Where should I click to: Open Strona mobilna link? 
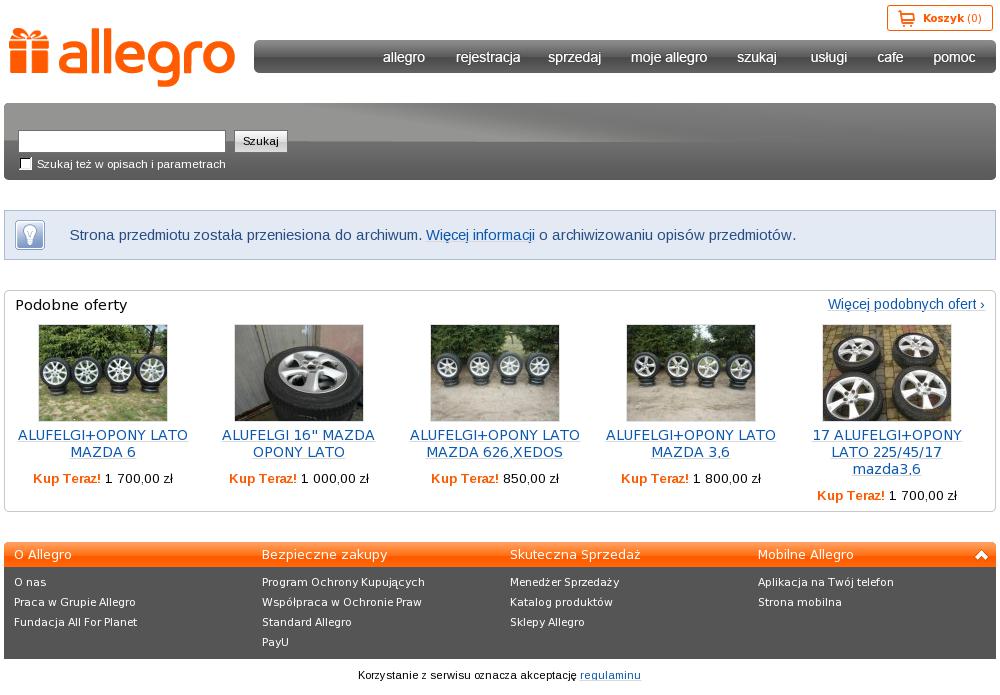coord(800,602)
